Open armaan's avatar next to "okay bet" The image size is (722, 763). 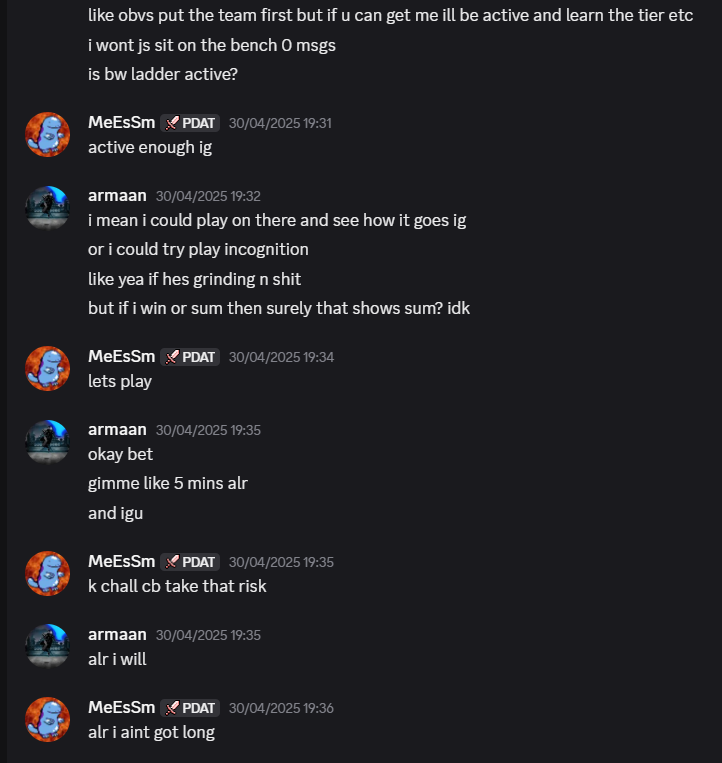[46, 441]
